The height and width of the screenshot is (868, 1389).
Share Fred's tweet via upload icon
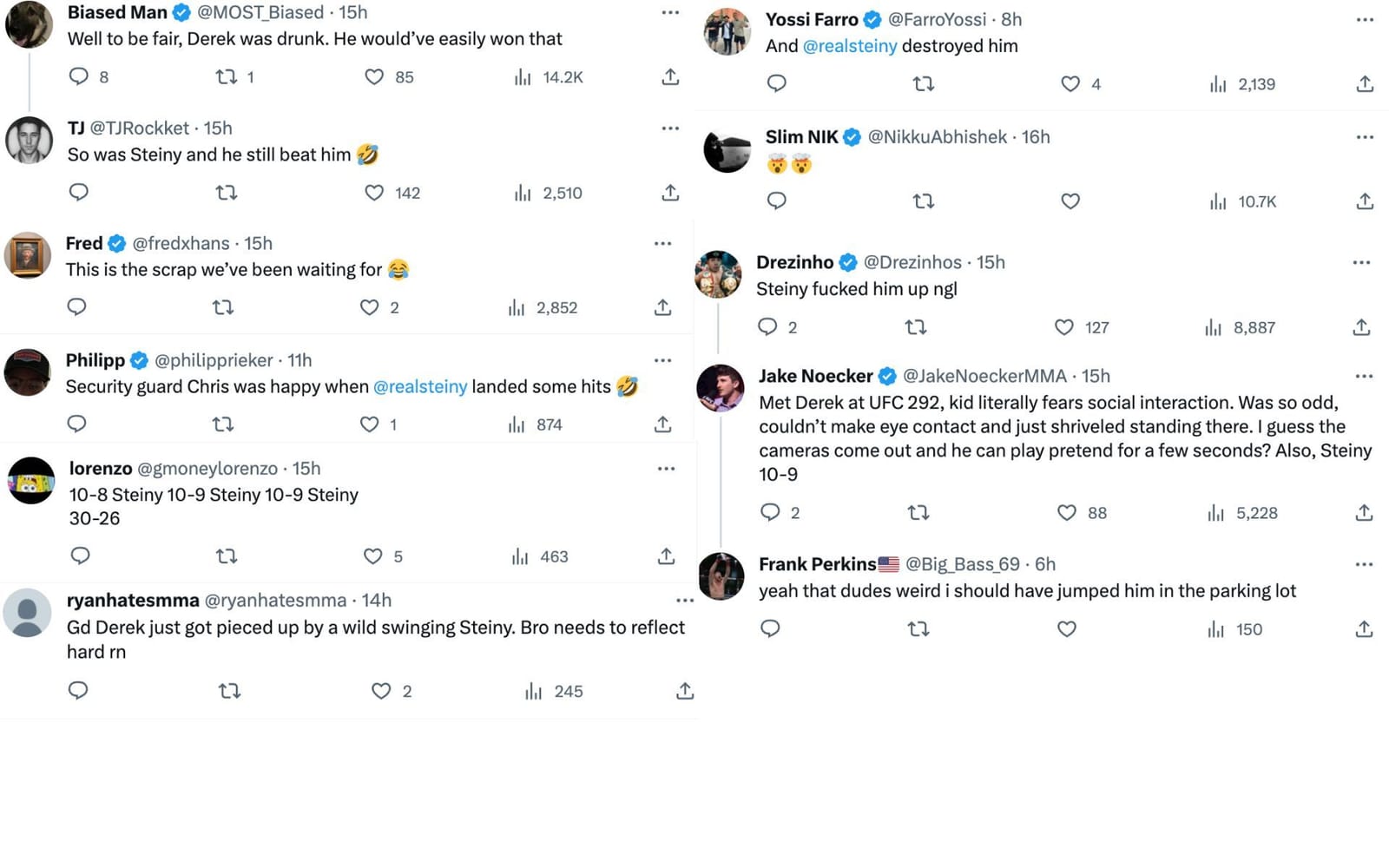(663, 307)
